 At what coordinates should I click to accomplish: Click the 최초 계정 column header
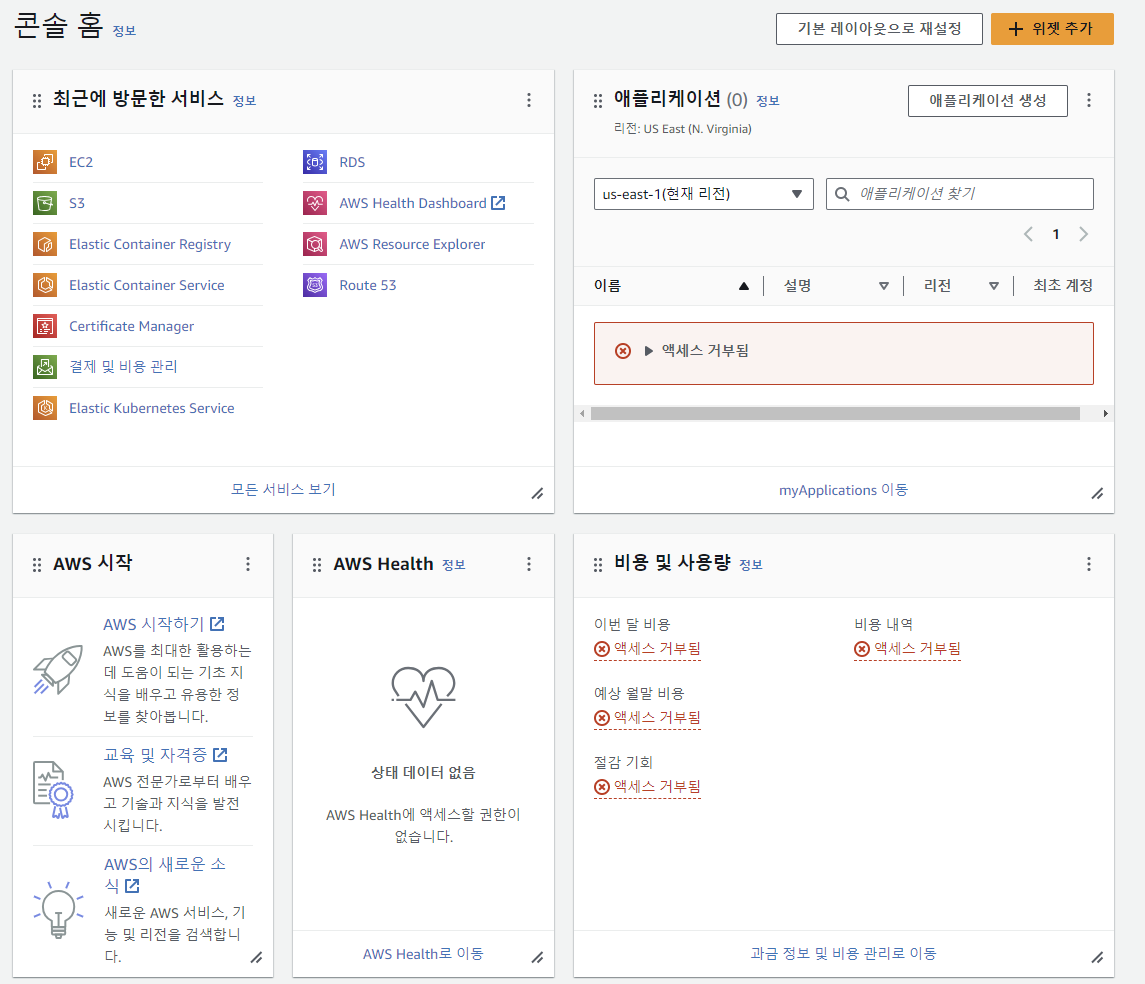tap(1062, 285)
